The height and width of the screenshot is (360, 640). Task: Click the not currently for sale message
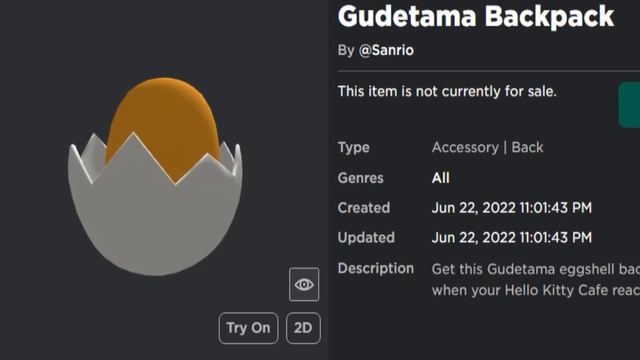pyautogui.click(x=447, y=91)
